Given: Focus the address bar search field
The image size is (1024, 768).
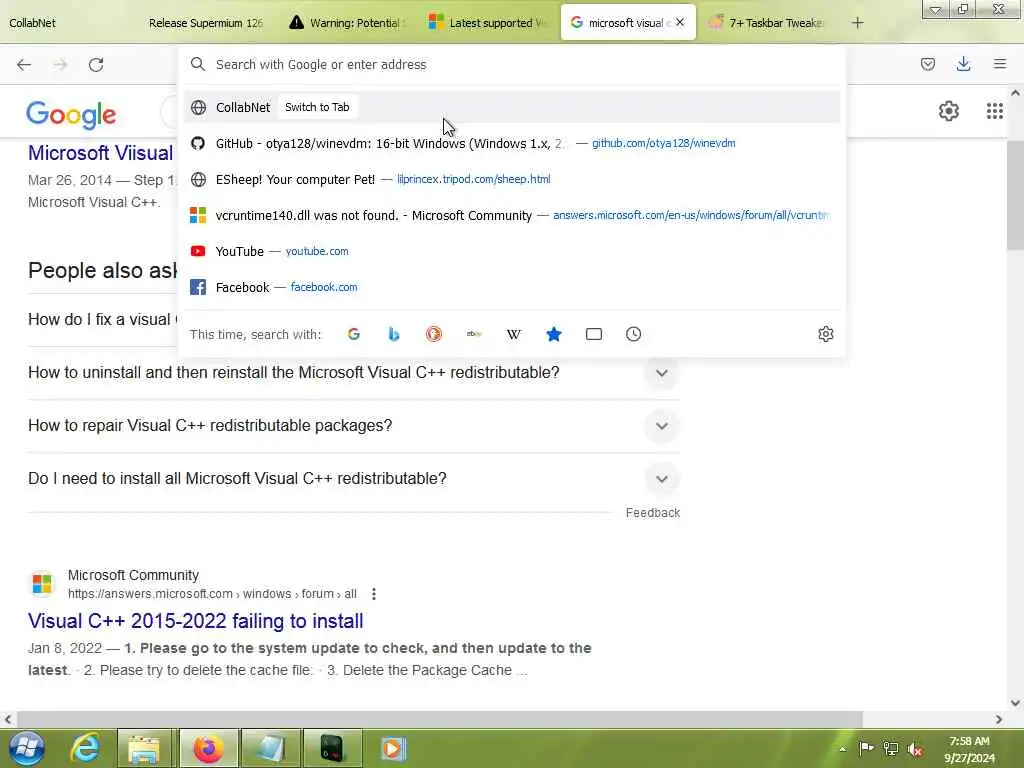Looking at the screenshot, I should tap(512, 64).
